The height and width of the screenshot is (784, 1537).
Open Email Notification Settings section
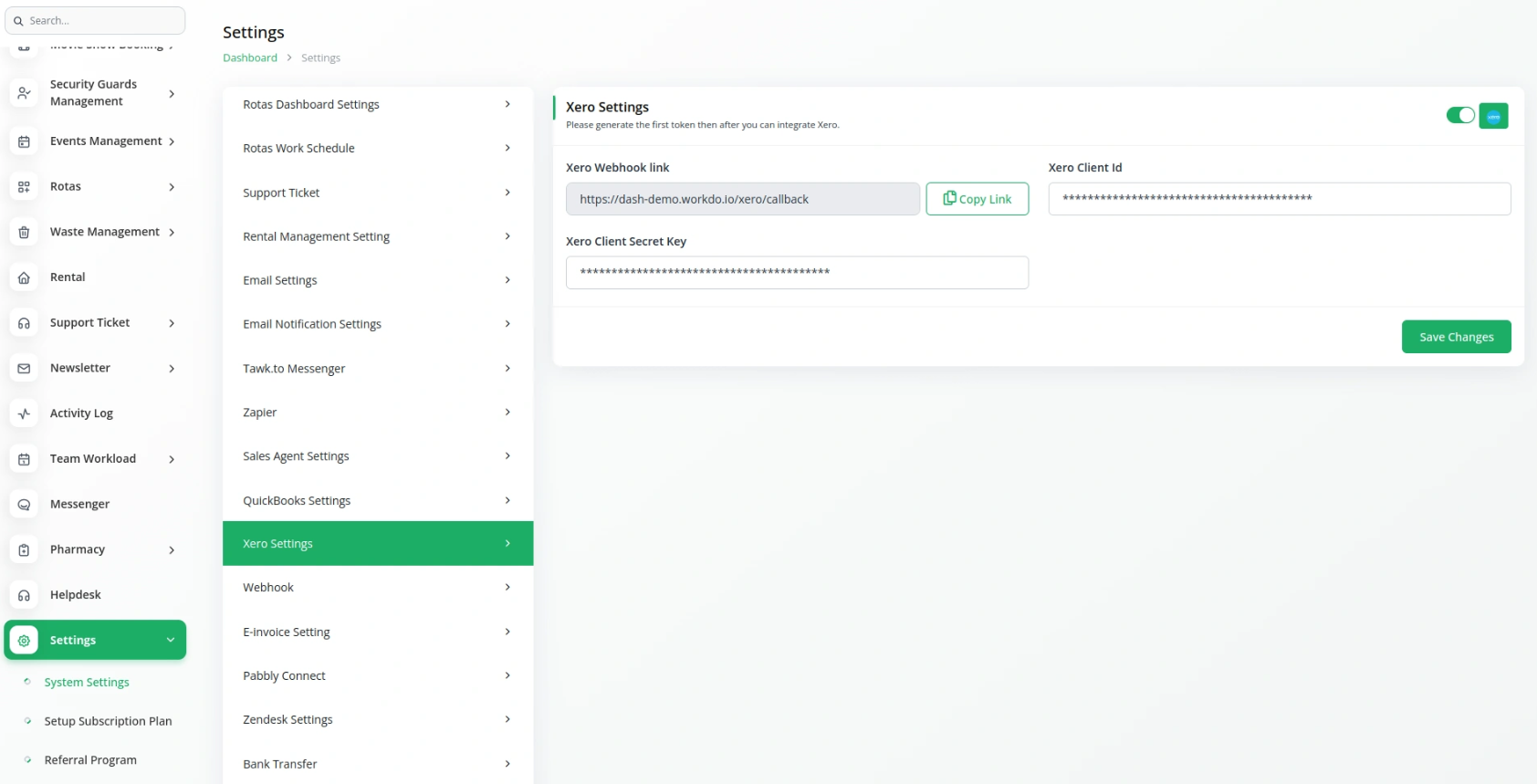tap(378, 324)
